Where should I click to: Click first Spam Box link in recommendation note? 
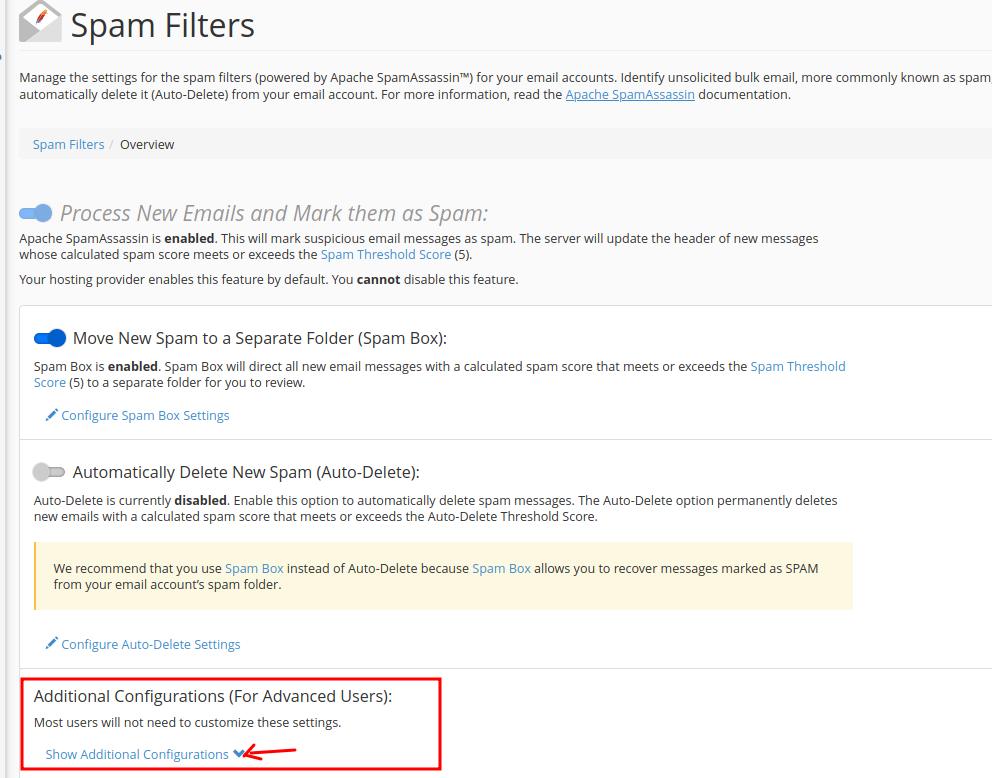point(254,568)
